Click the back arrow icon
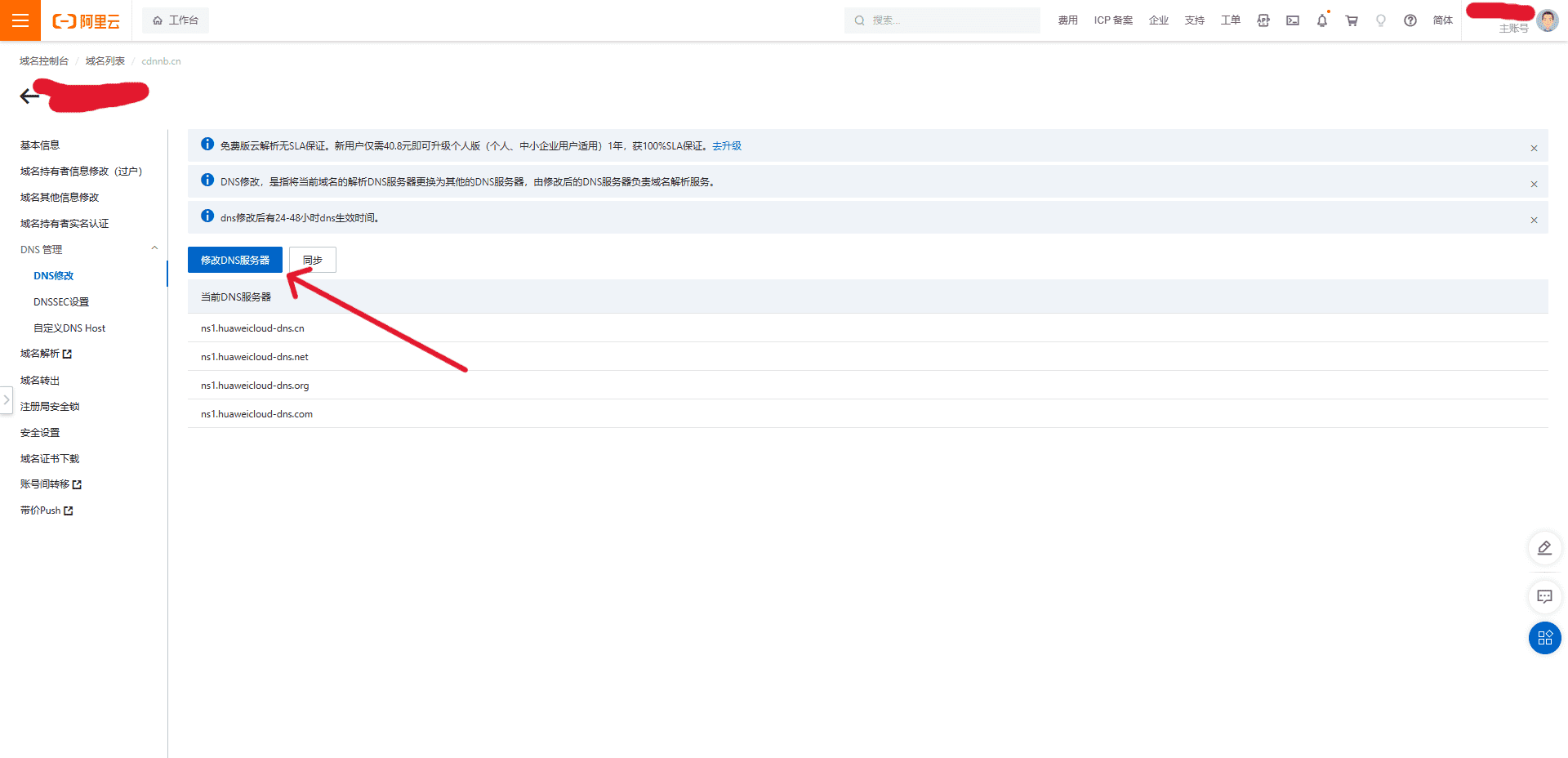Viewport: 1568px width, 758px height. (x=29, y=96)
